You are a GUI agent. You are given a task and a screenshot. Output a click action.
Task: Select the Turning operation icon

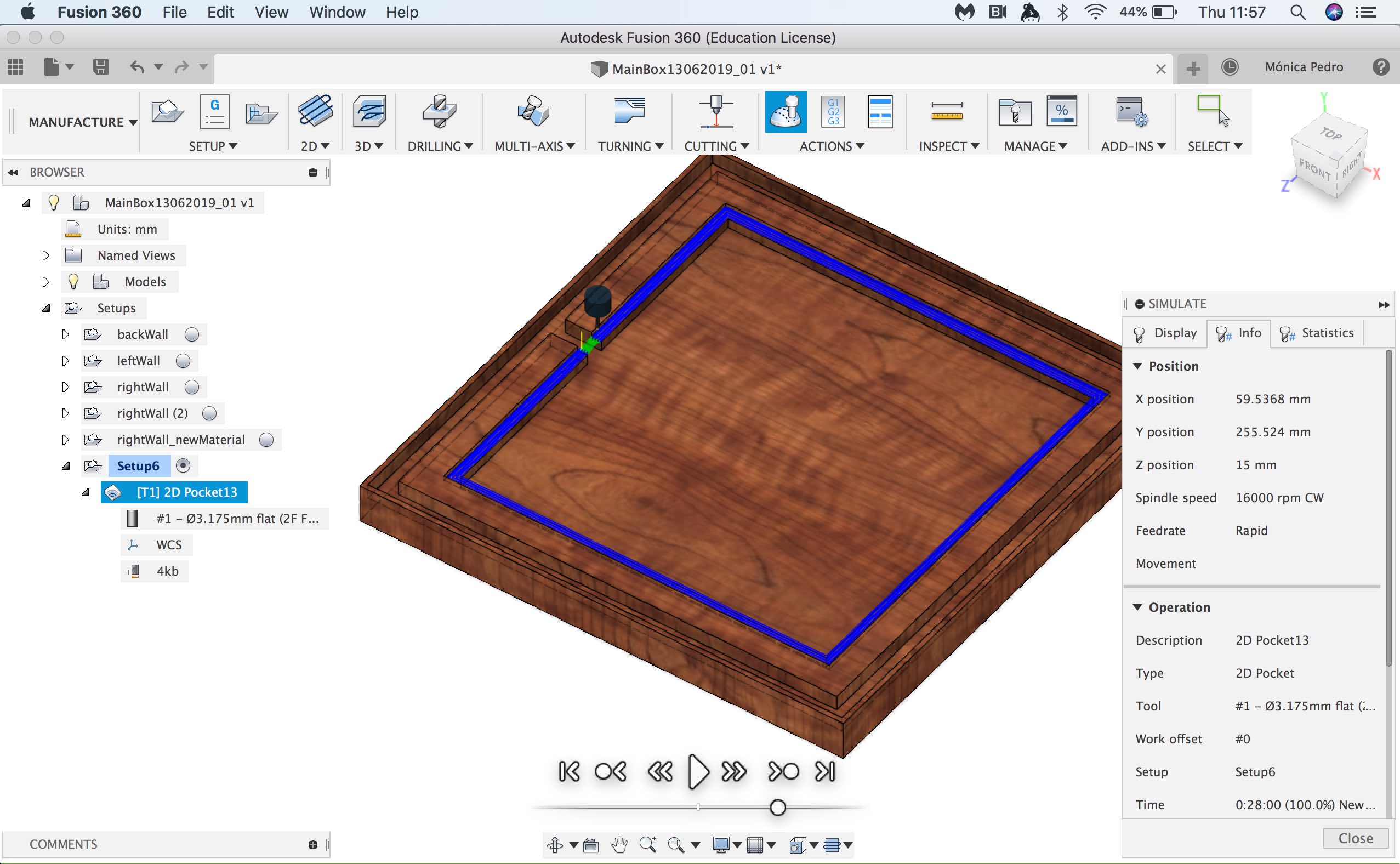(629, 110)
